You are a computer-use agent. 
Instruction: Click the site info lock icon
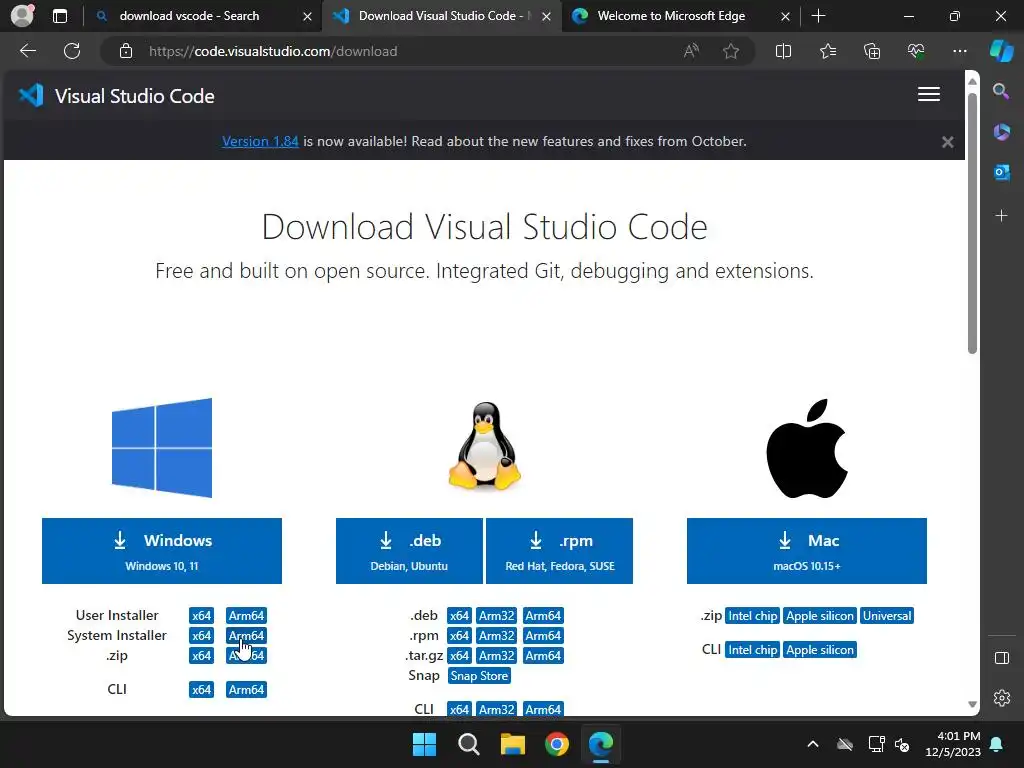coord(125,51)
